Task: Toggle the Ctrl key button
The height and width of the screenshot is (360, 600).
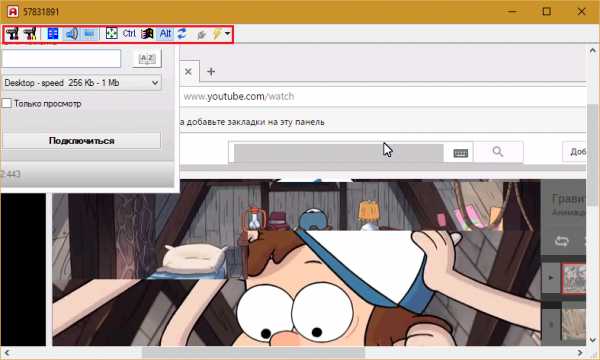Action: [129, 34]
